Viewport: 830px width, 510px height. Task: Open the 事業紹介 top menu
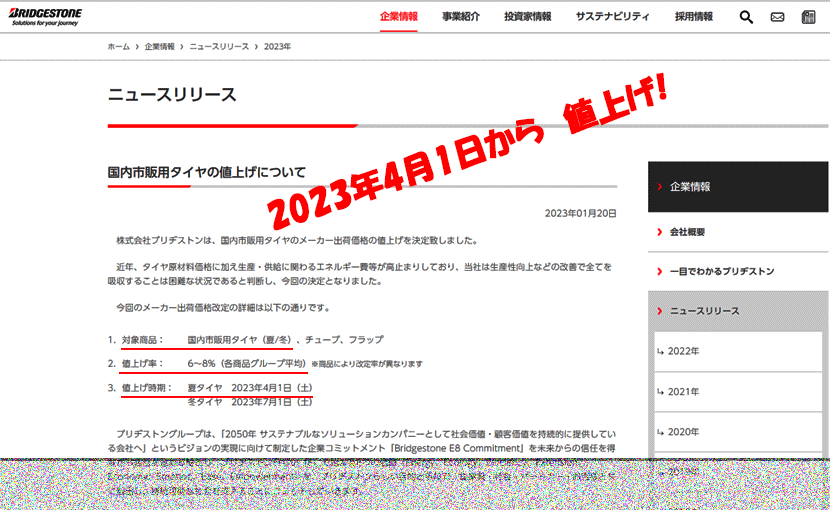click(x=461, y=16)
